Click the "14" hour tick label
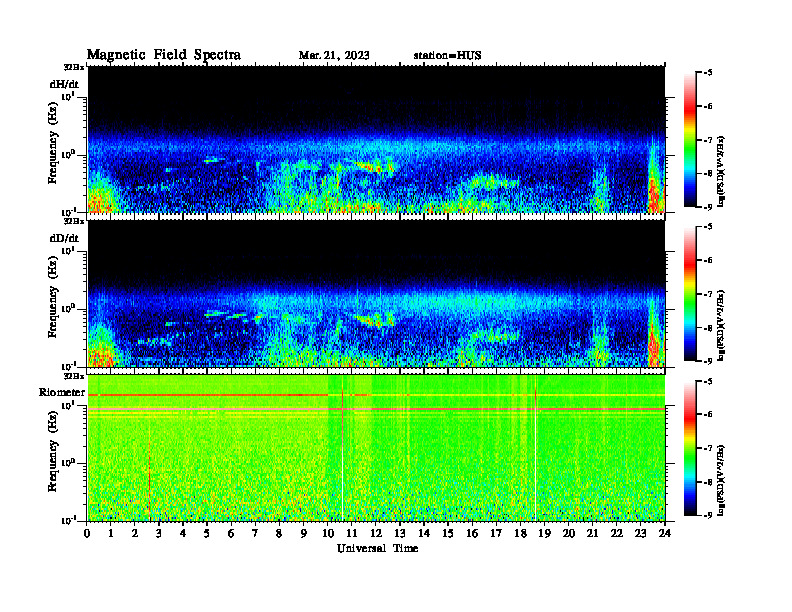Screen dimensions: 792x612 click(424, 533)
